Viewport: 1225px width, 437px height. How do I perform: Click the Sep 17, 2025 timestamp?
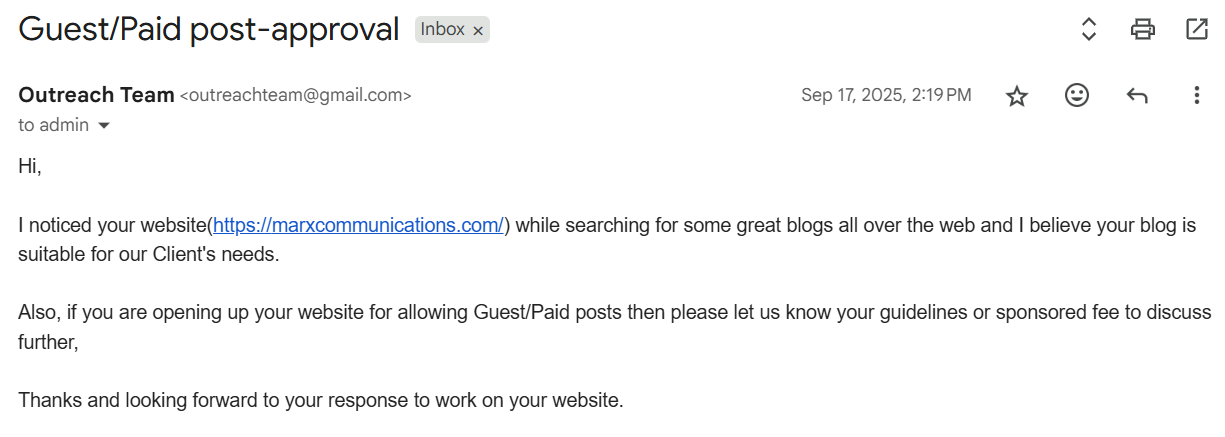pos(885,96)
